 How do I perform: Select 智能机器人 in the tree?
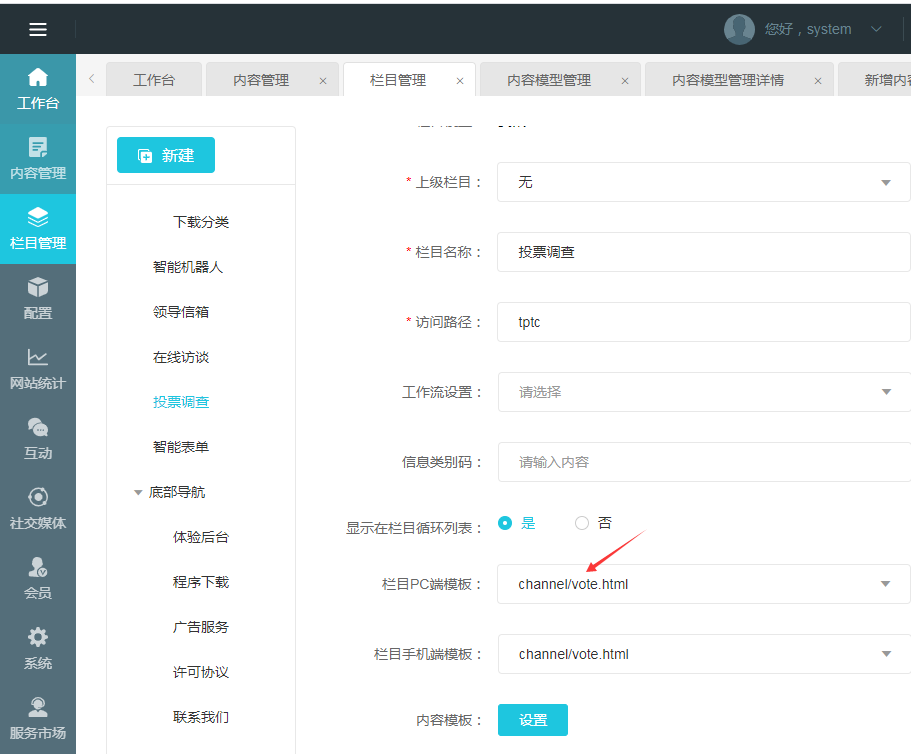click(x=188, y=267)
